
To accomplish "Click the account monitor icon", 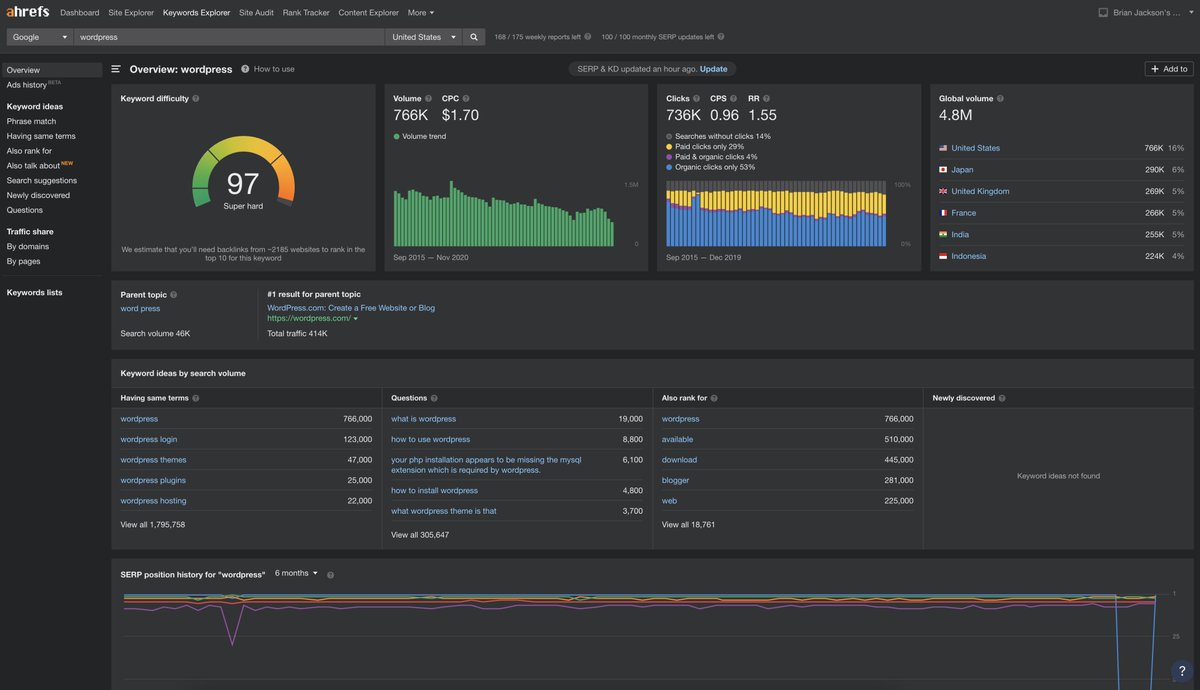I will tap(1103, 13).
